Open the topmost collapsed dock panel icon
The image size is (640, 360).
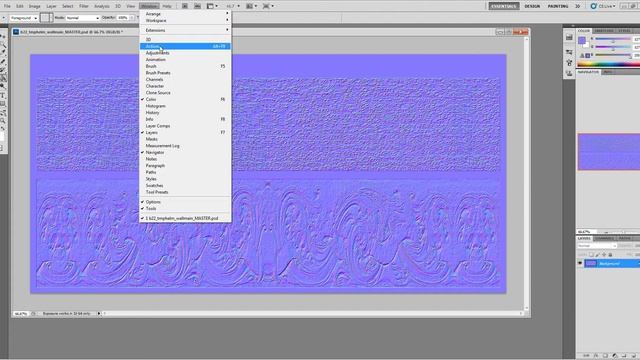pyautogui.click(x=569, y=38)
